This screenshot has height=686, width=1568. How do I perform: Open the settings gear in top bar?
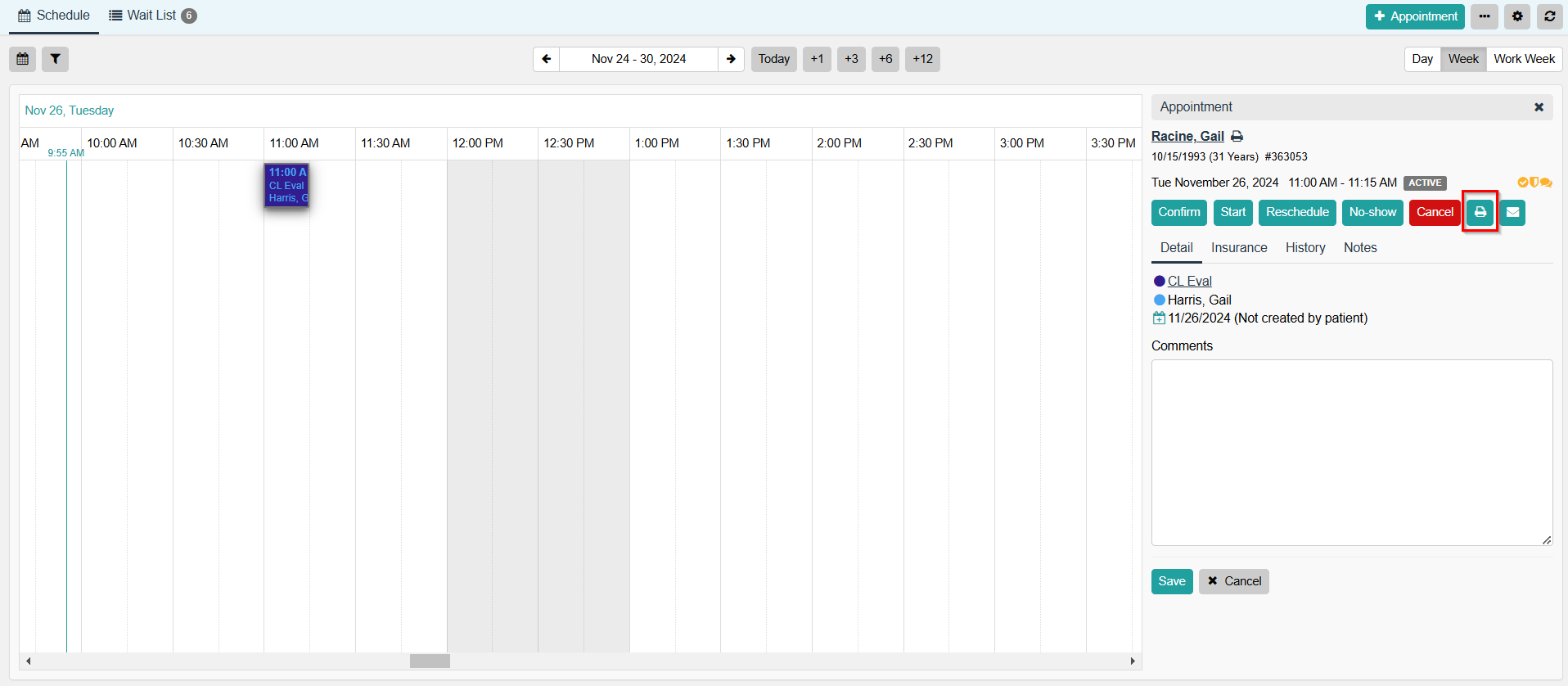[x=1517, y=16]
